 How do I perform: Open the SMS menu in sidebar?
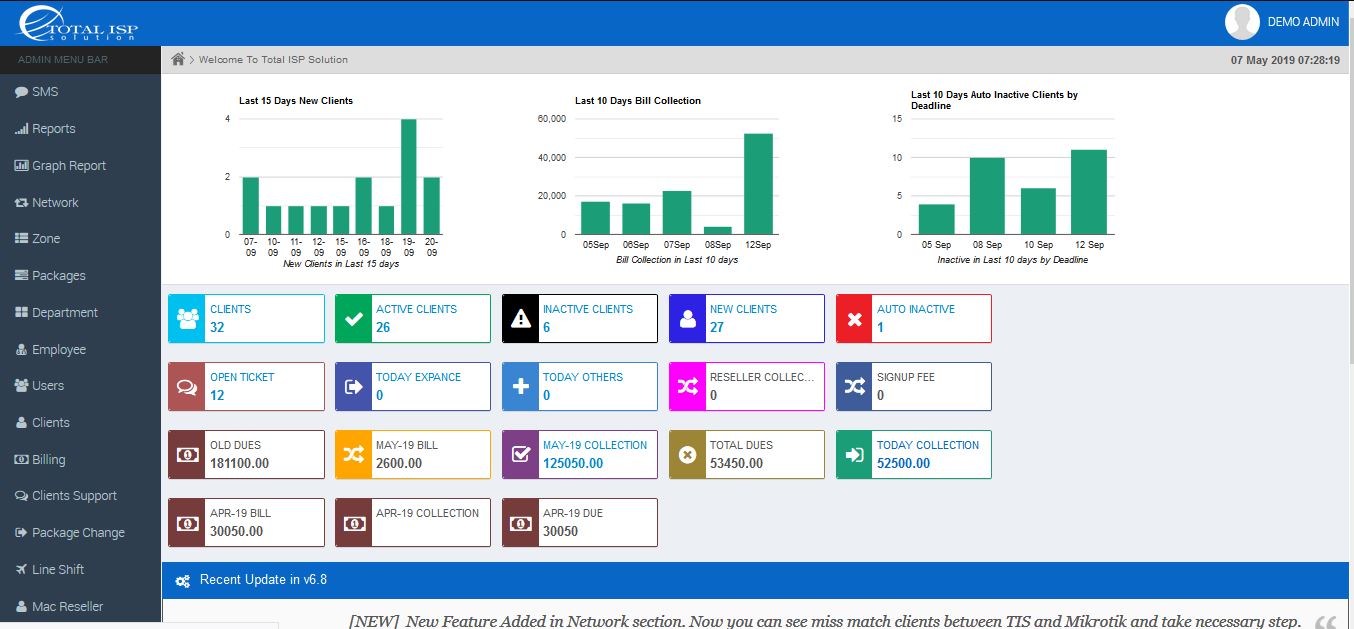tap(45, 92)
